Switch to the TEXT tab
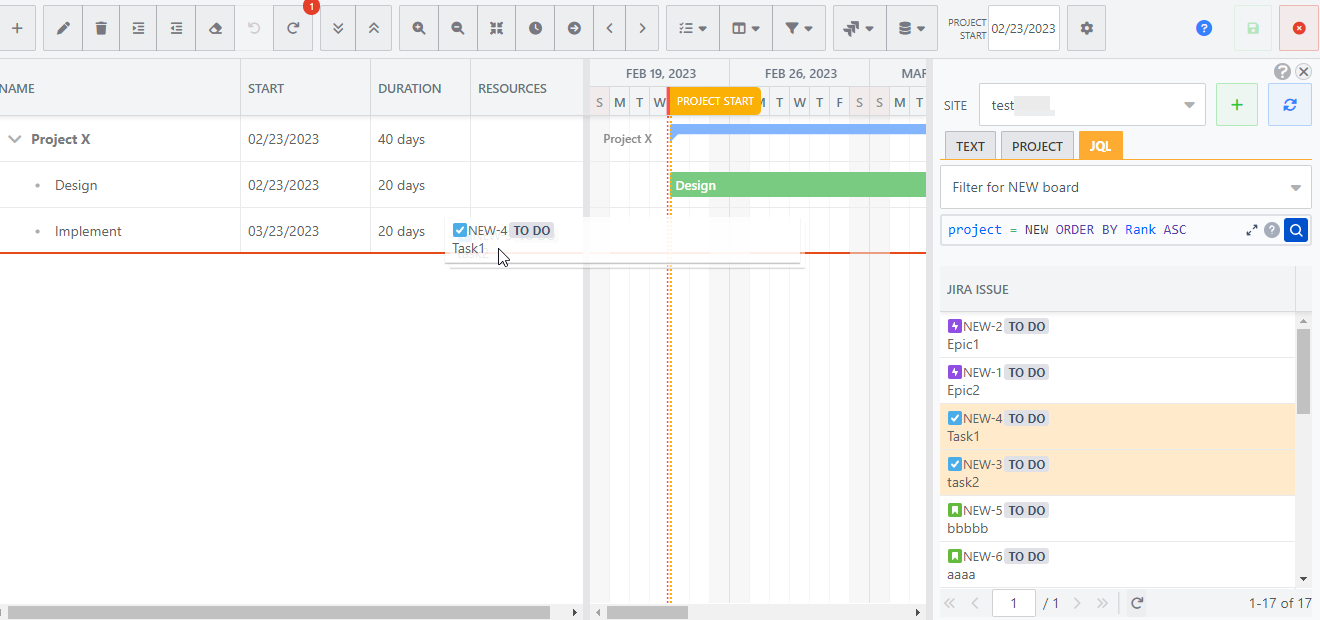The image size is (1320, 620). tap(970, 146)
